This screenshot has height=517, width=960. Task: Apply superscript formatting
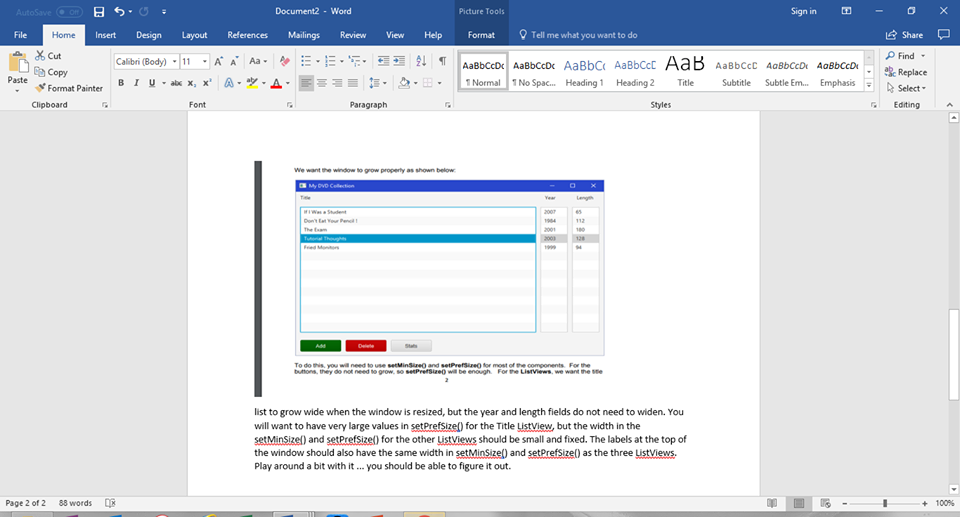coord(207,83)
